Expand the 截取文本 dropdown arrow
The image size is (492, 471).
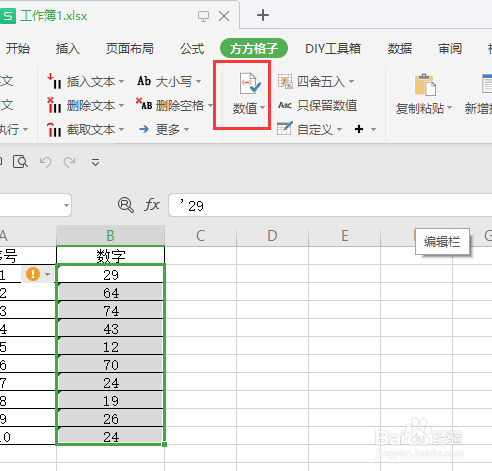point(121,129)
